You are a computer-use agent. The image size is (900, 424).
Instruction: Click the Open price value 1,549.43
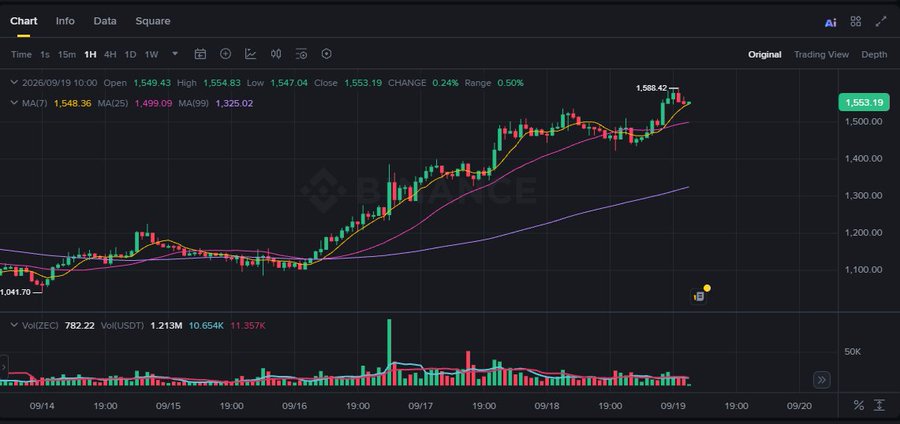(x=152, y=83)
